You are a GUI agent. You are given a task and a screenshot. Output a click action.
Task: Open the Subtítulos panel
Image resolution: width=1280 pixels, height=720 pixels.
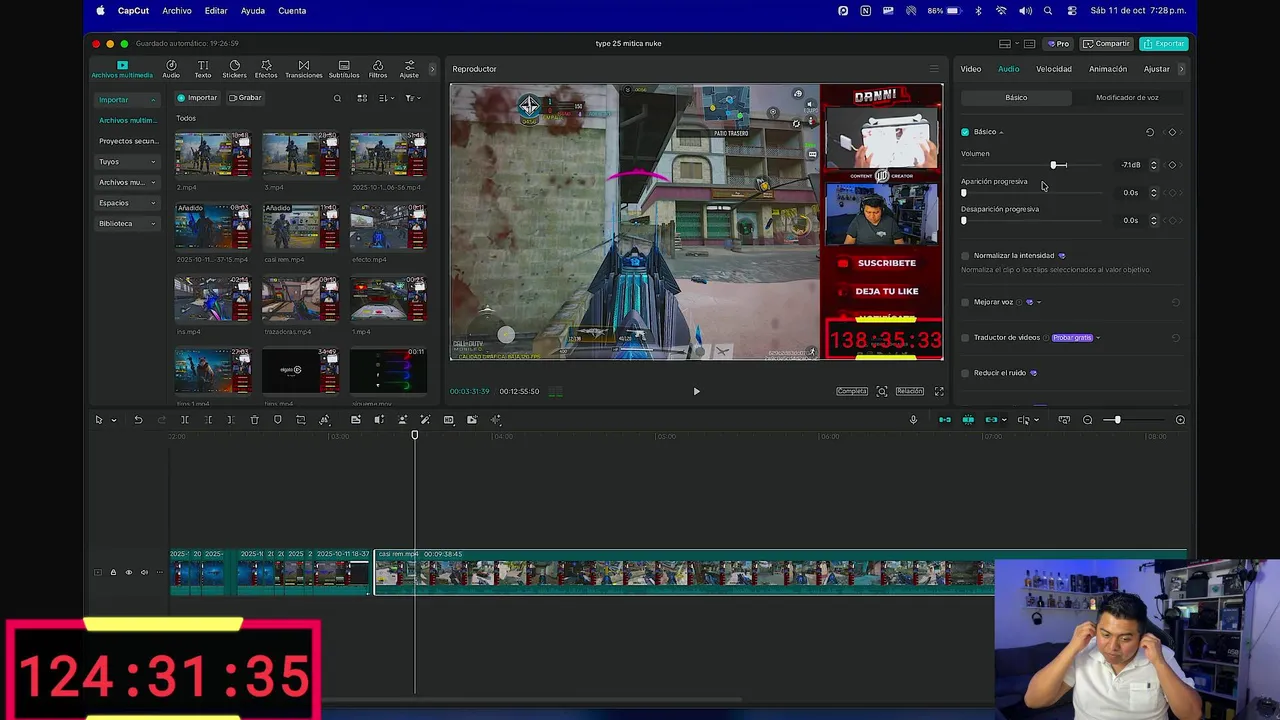344,69
